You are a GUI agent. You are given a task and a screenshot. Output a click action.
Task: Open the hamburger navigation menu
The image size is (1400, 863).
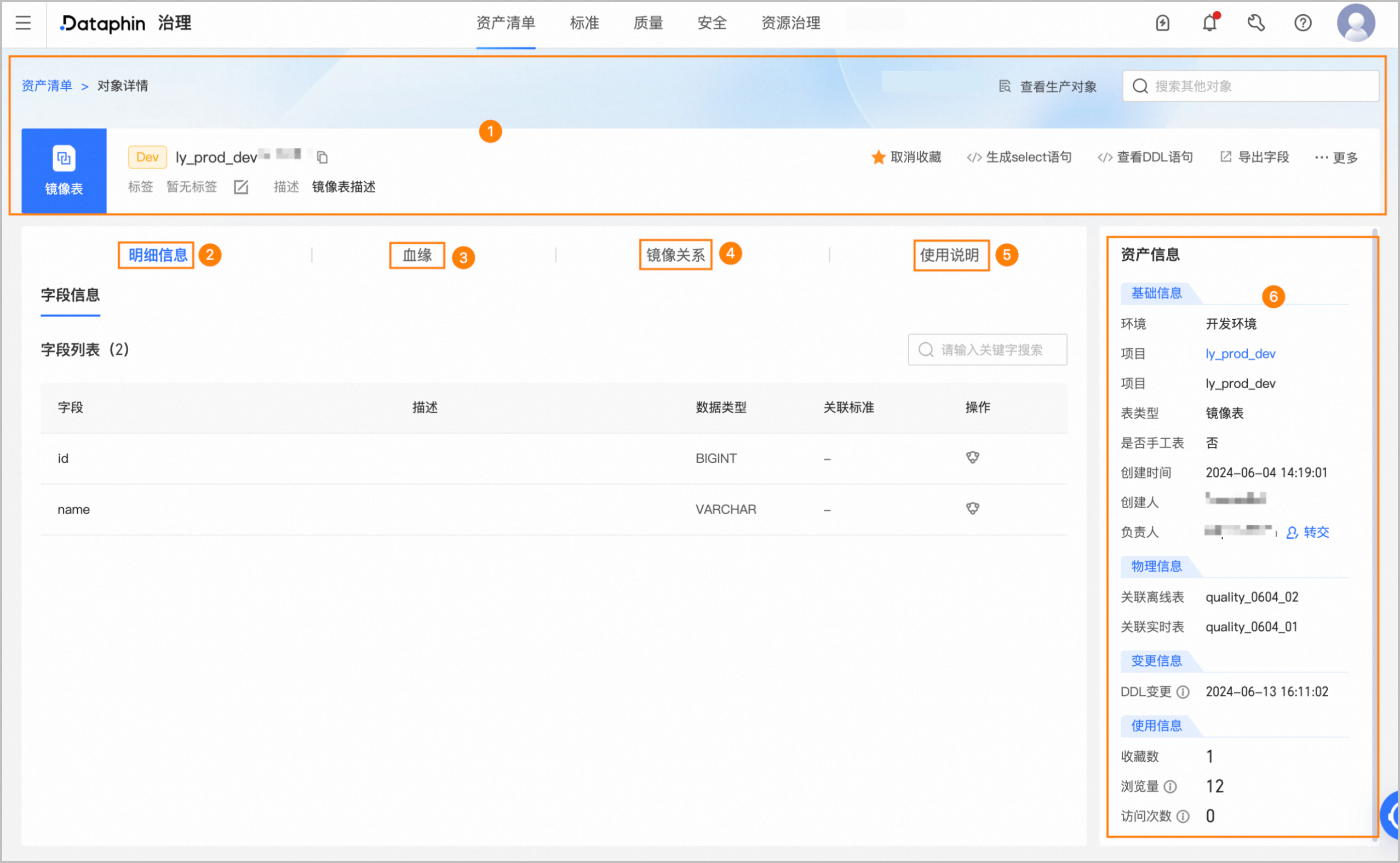[x=23, y=23]
